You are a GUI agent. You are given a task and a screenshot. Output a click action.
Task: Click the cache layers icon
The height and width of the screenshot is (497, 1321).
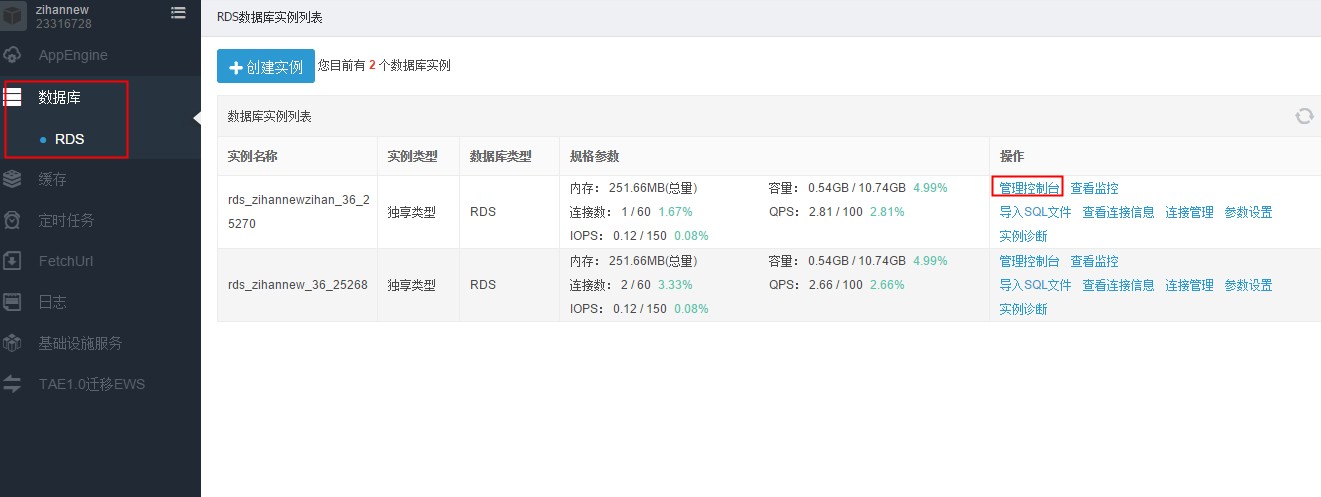(x=13, y=179)
